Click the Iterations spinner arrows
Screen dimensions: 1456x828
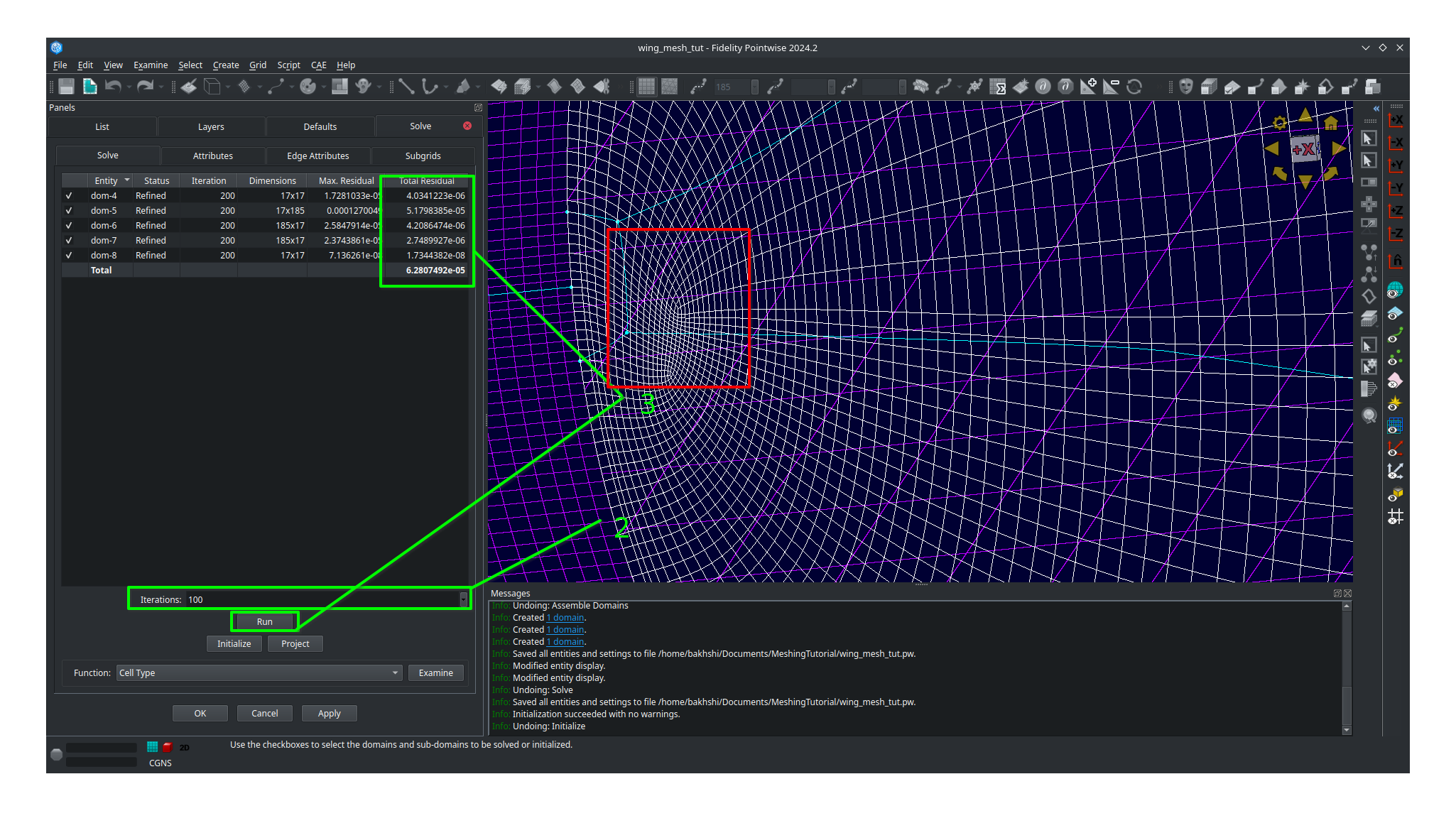(464, 599)
